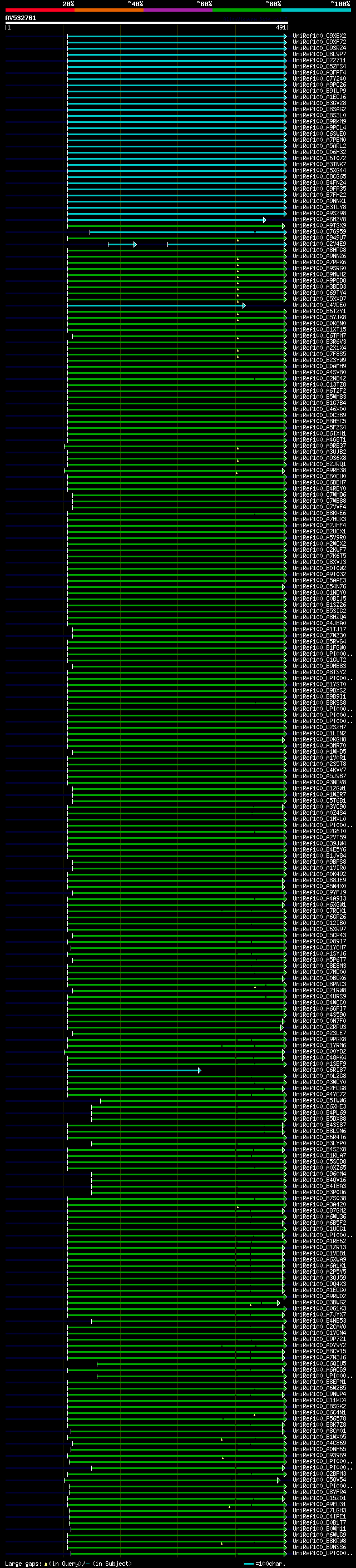356x1568 pixels.
Task: Select the UniRef100_Q7Y240 label
Action: click(319, 78)
